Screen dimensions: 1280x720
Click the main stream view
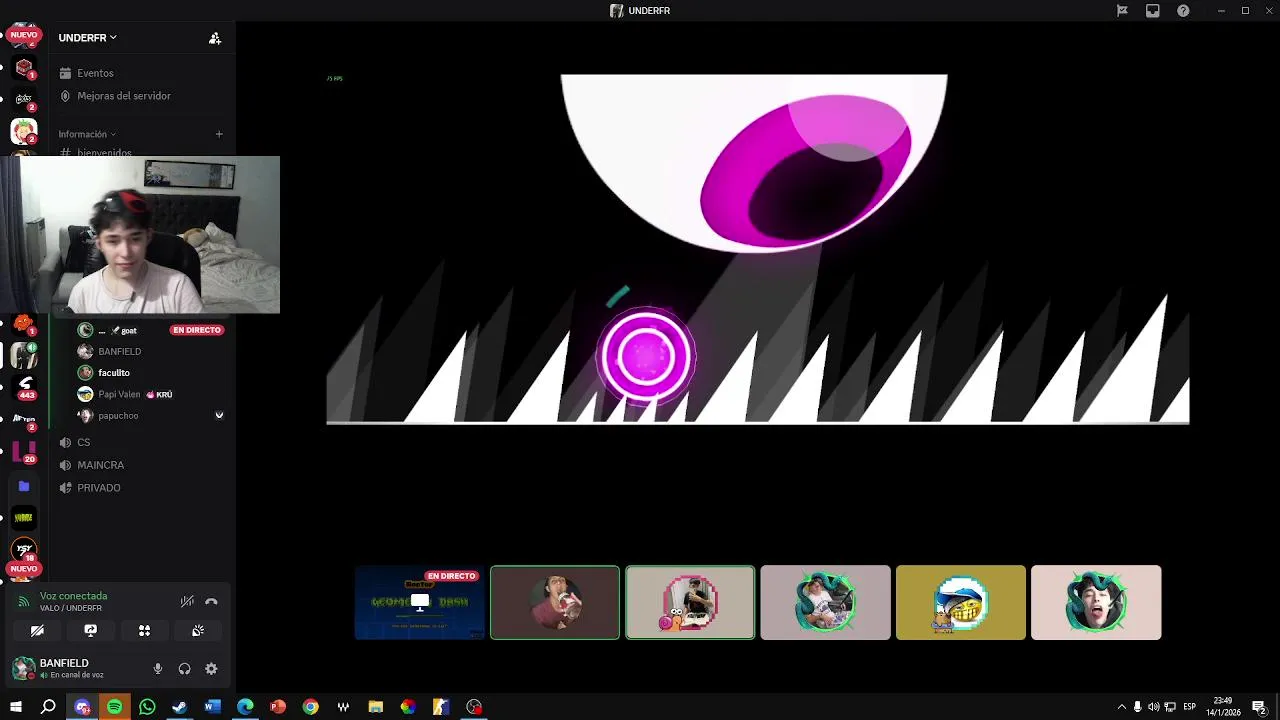pos(758,249)
